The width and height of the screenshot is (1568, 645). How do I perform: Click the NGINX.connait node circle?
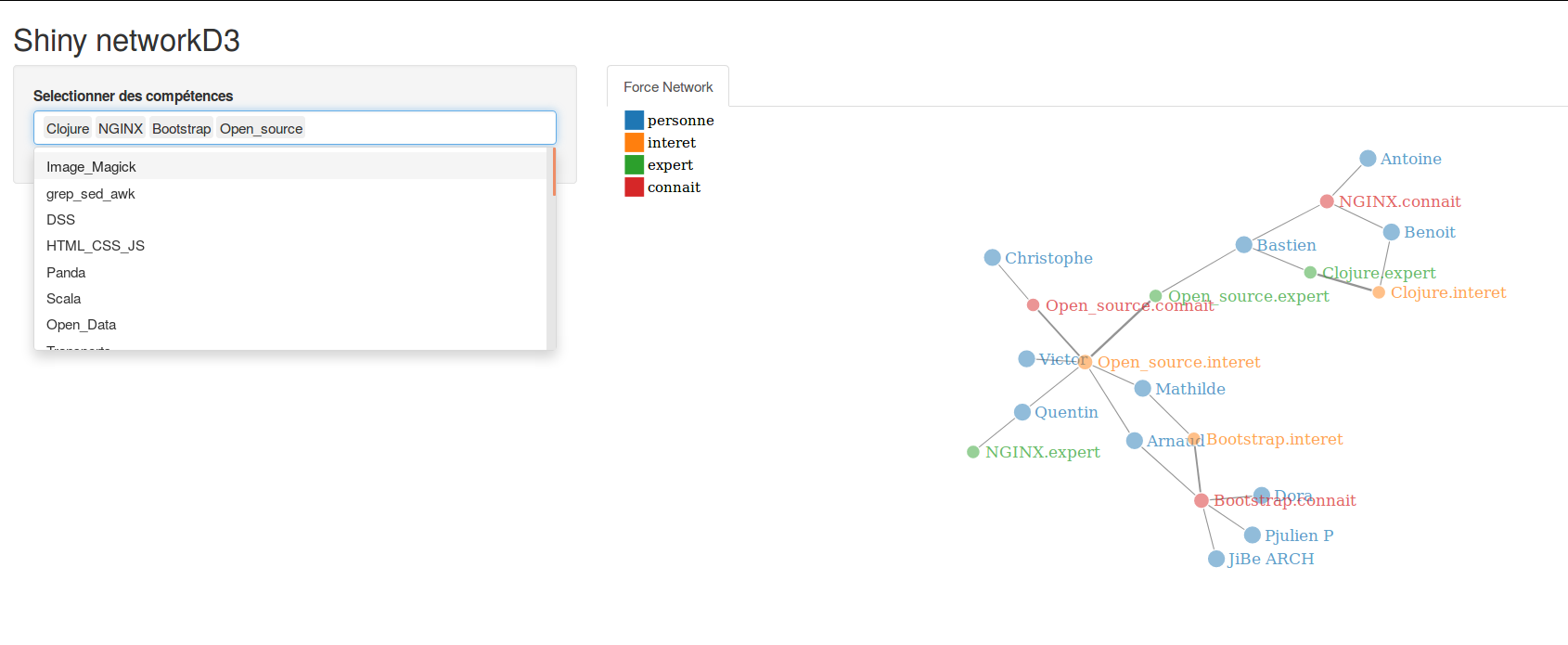[x=1327, y=201]
